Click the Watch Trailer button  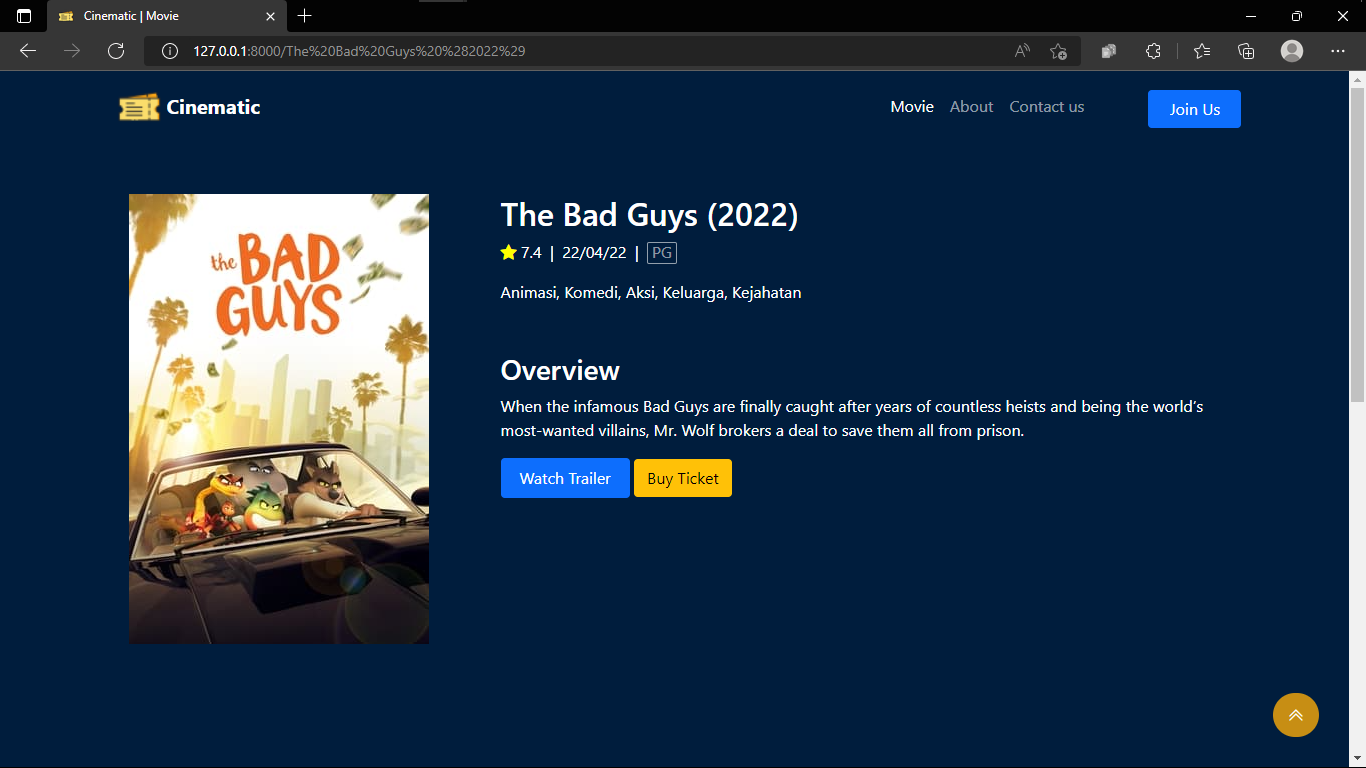pyautogui.click(x=565, y=478)
